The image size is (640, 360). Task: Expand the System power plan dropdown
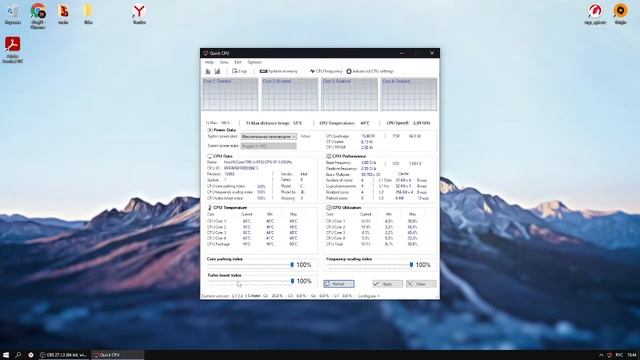(269, 136)
